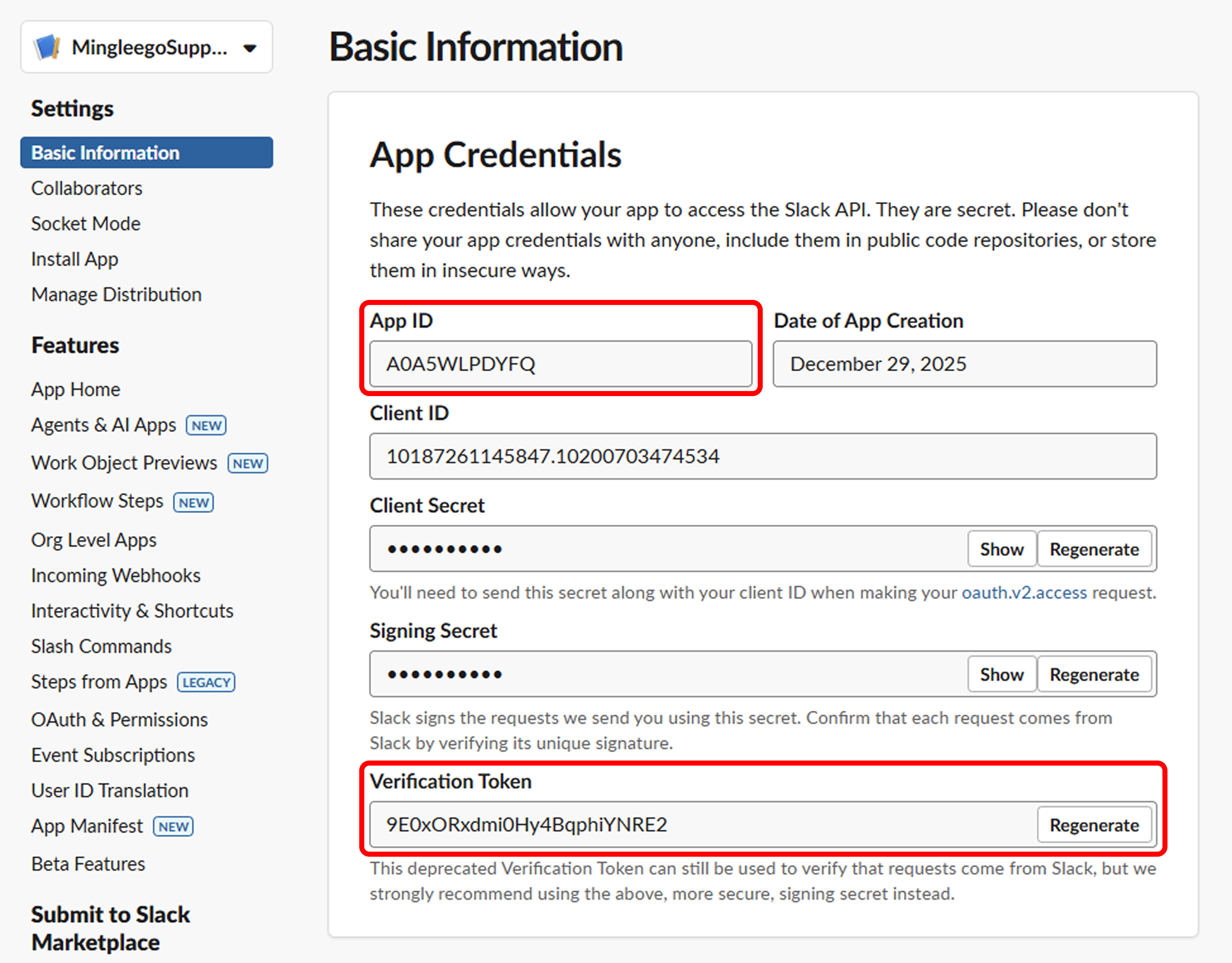Screen dimensions: 1232x963
Task: Show the Client Secret
Action: (x=1002, y=549)
